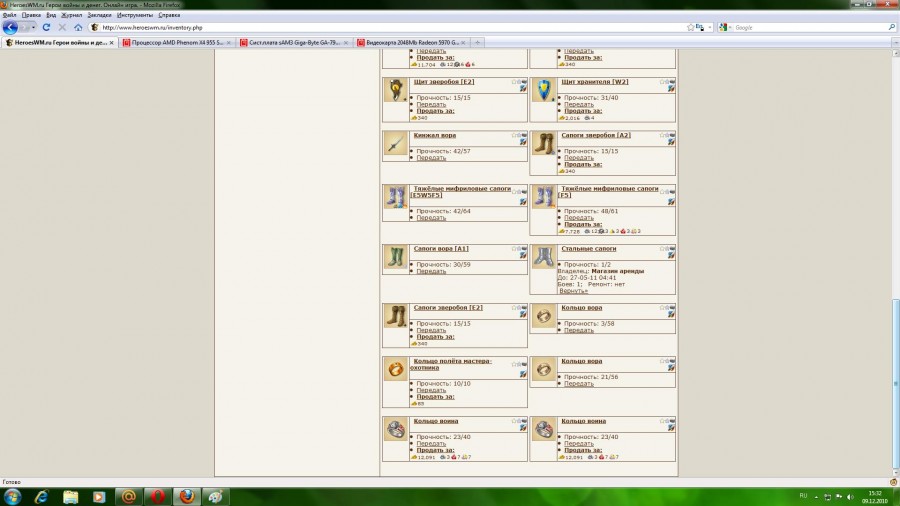
Task: Switch to the Процессор AMD Phenom X4 955 tab
Action: pos(177,42)
